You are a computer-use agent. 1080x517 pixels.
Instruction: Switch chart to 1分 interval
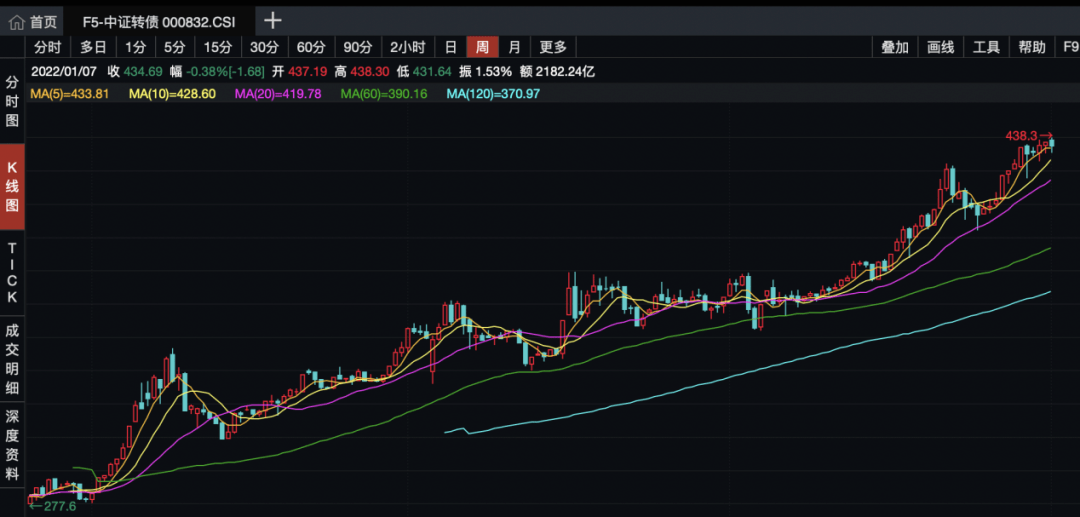(136, 48)
